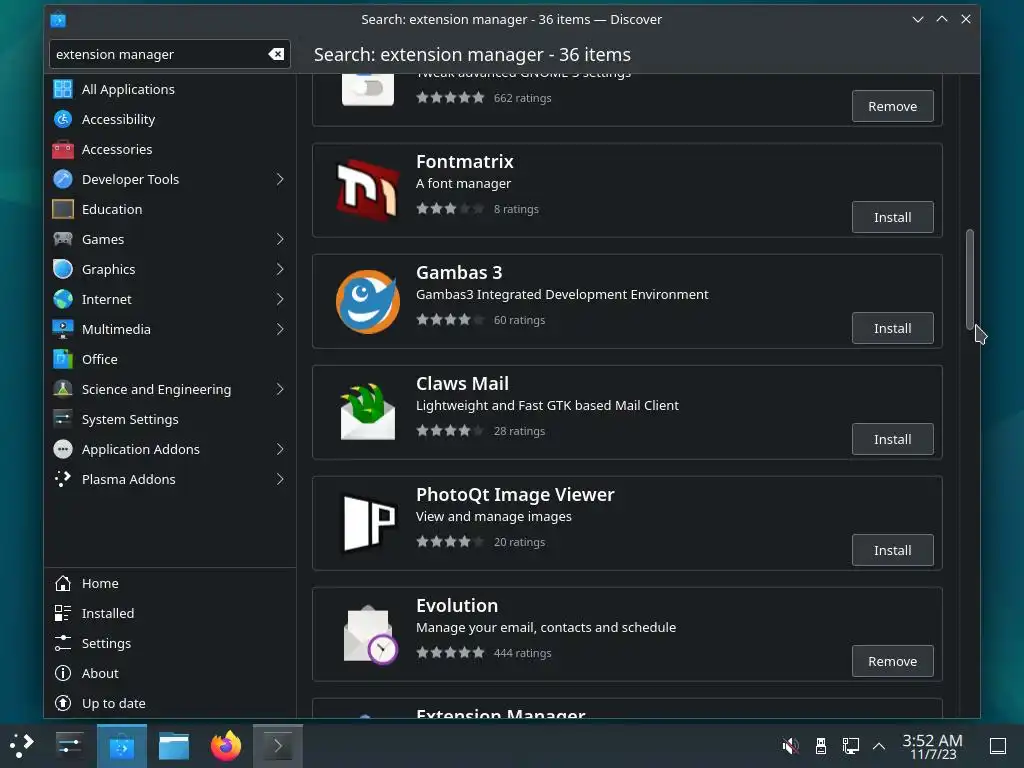Viewport: 1024px width, 768px height.
Task: Click the Games controller icon
Action: coord(63,239)
